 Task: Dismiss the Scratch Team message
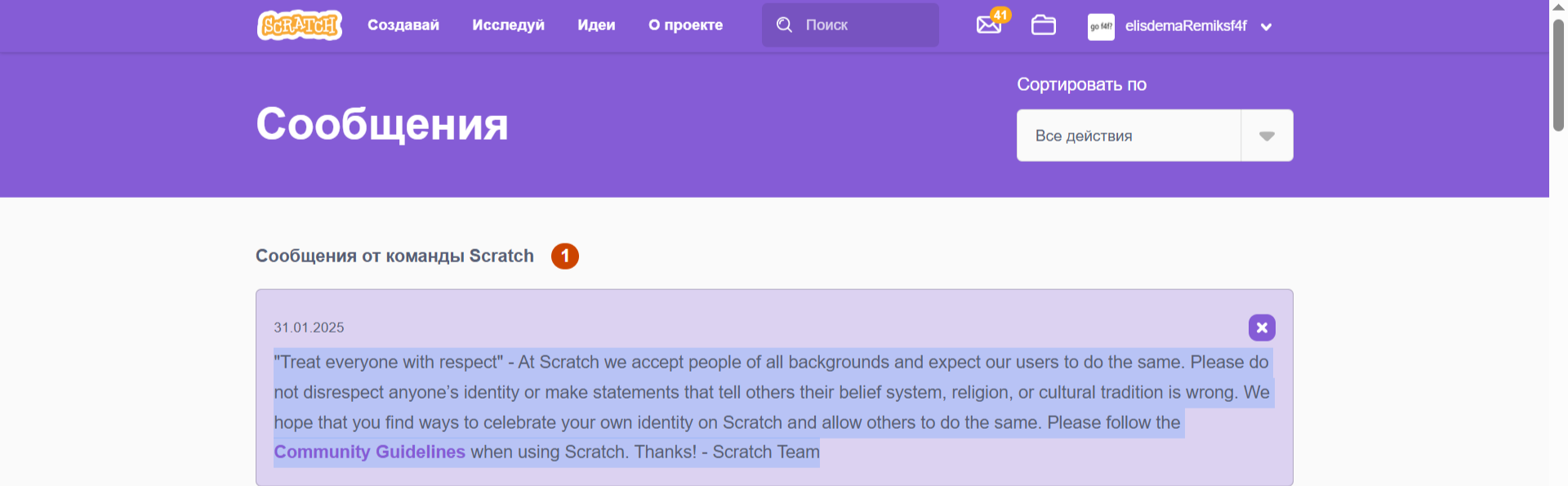tap(1262, 328)
